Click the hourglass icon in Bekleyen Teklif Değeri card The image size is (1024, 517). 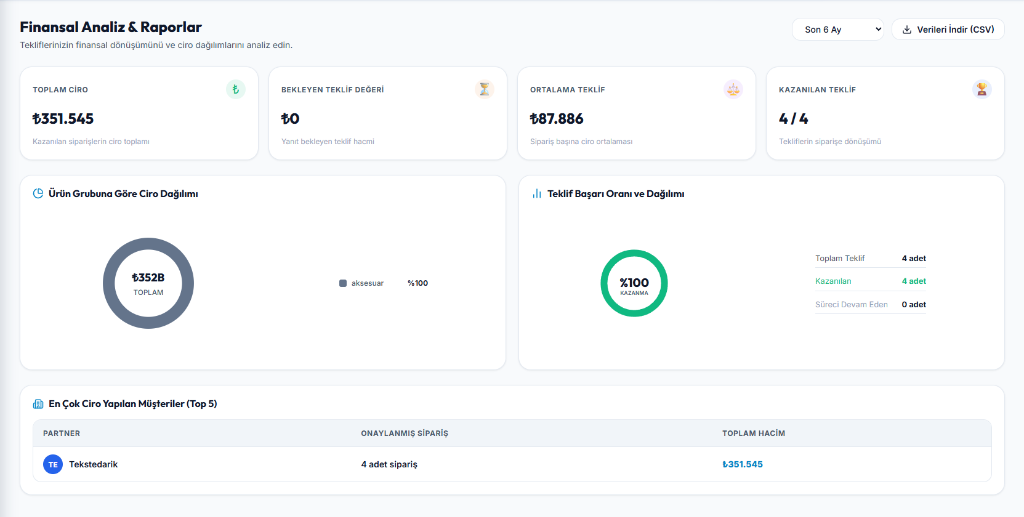[x=484, y=89]
